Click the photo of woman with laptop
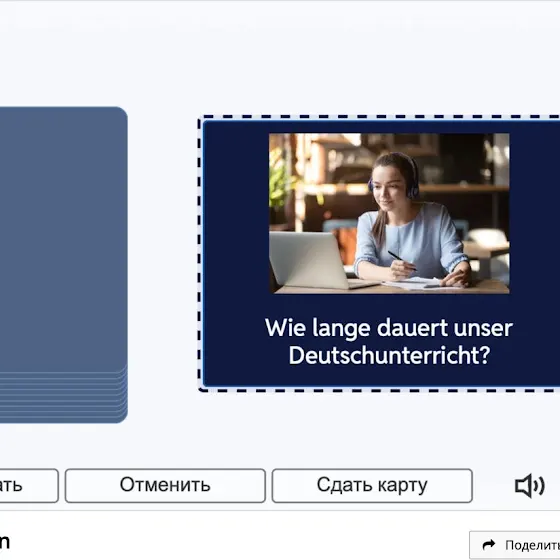Screen dimensions: 560x560 389,214
